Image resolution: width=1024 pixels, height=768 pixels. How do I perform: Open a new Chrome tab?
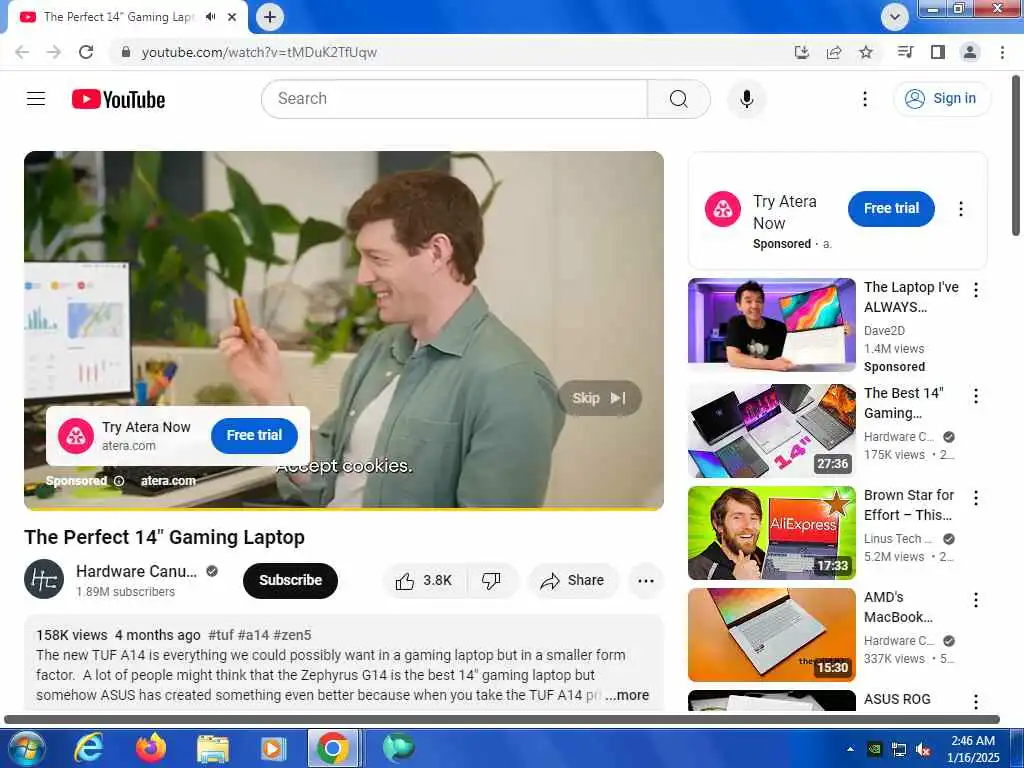(x=270, y=17)
